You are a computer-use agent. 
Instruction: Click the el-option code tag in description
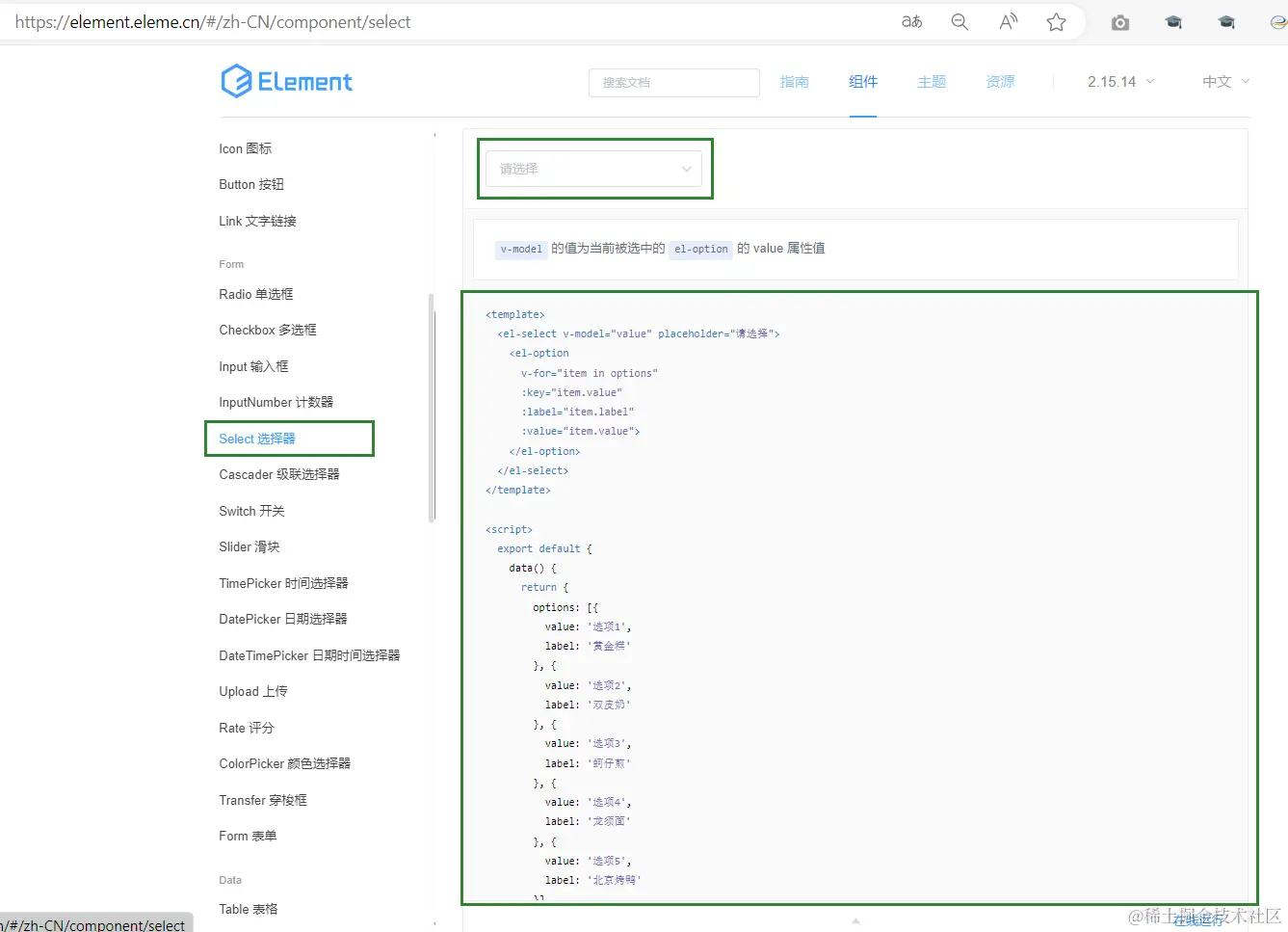[701, 249]
